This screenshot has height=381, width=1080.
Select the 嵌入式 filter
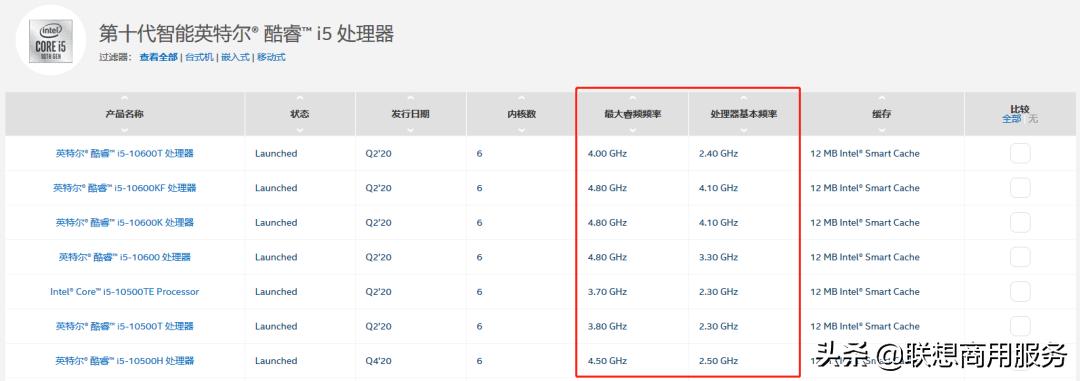point(236,57)
